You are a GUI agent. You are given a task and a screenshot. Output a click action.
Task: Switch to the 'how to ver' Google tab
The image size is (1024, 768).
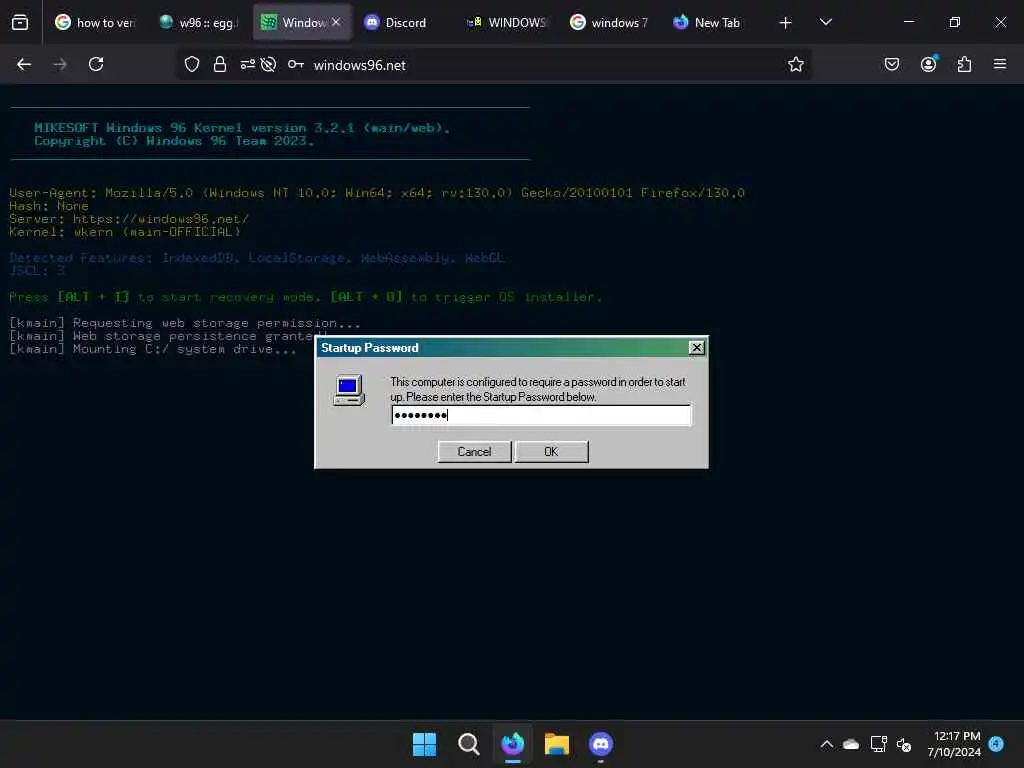point(96,22)
